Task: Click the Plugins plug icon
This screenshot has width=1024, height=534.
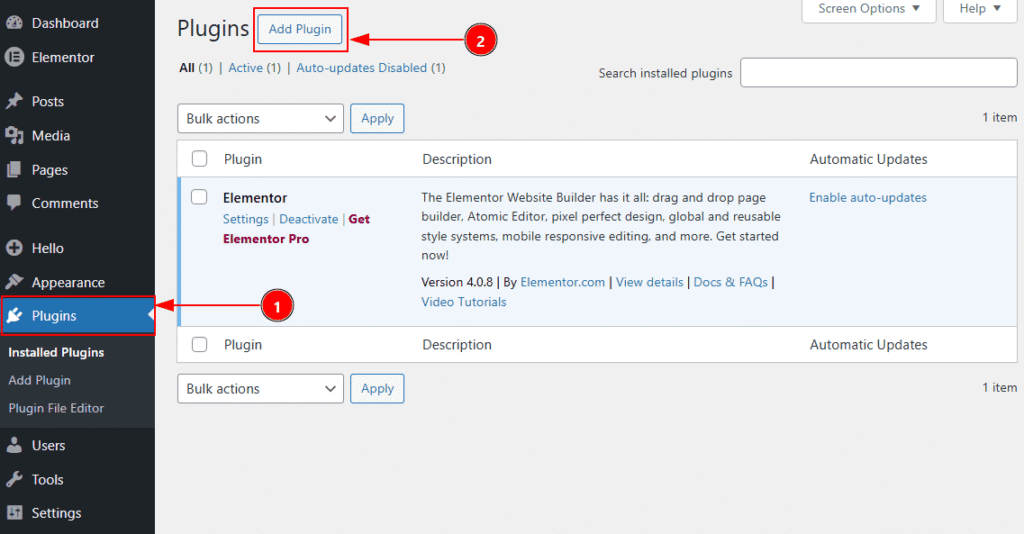Action: tap(14, 316)
